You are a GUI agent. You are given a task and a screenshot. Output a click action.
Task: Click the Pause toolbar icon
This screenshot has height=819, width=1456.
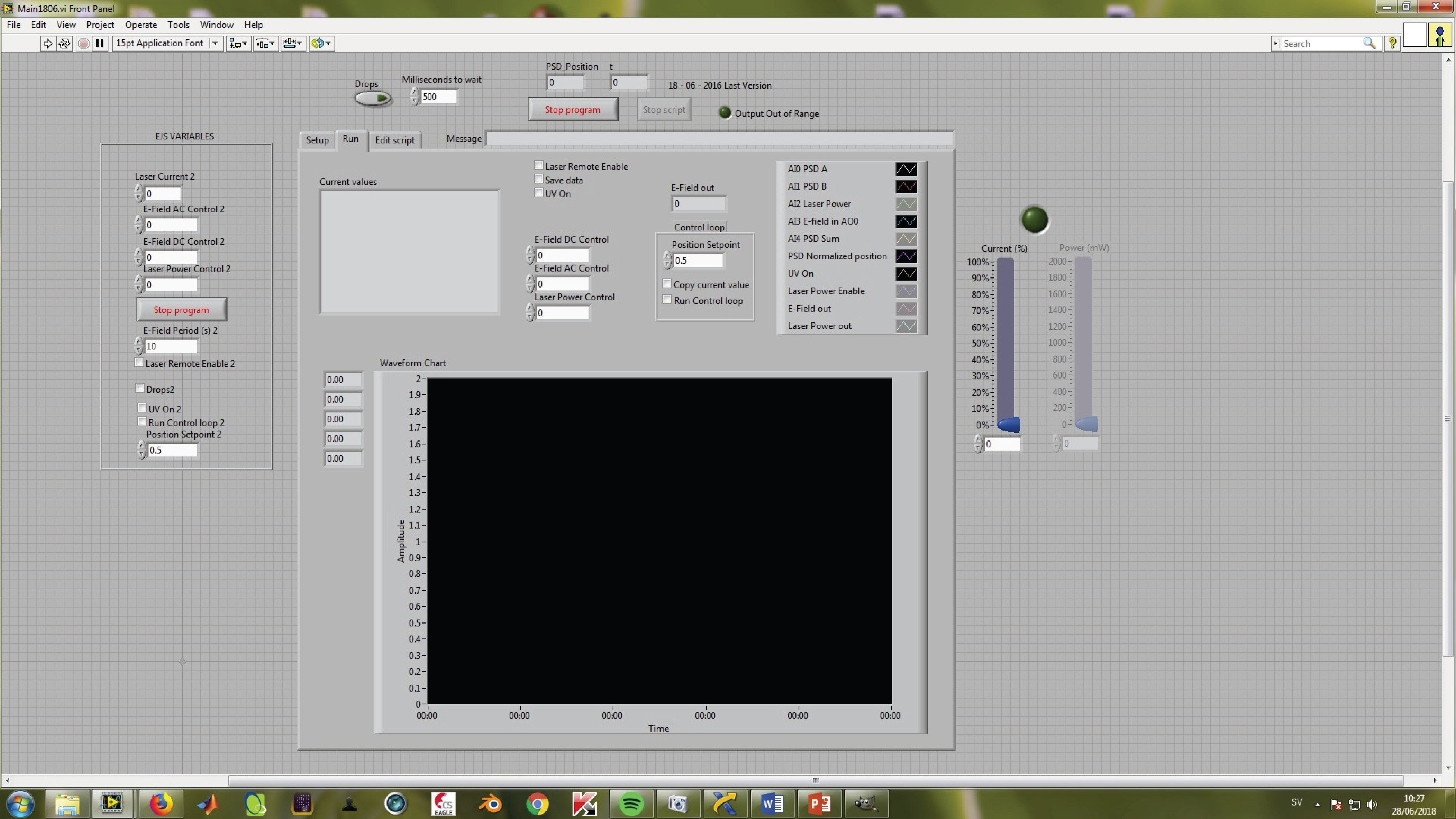[x=99, y=44]
